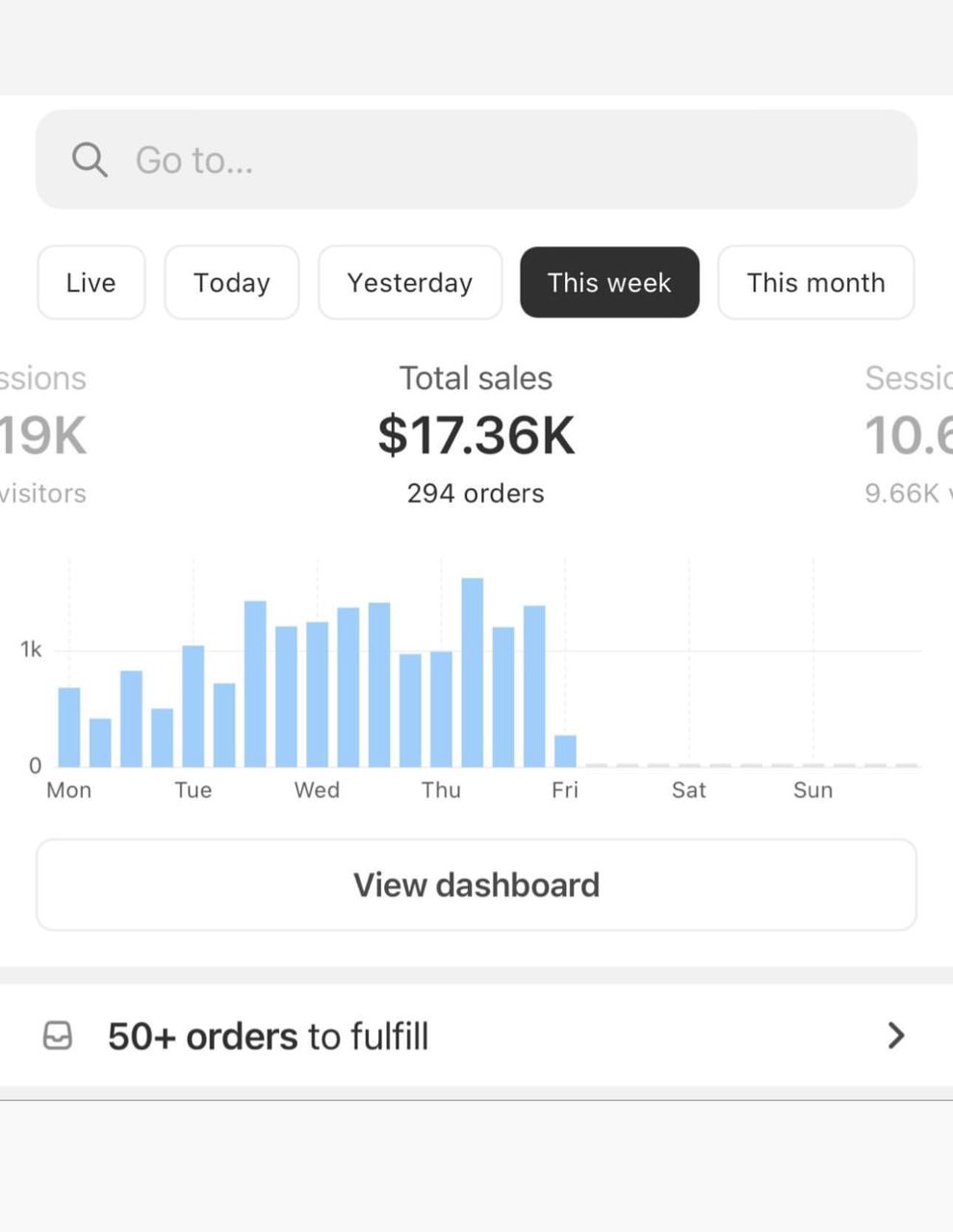This screenshot has height=1232, width=953.
Task: Tap the tallest bar on Thursday
Action: (472, 674)
